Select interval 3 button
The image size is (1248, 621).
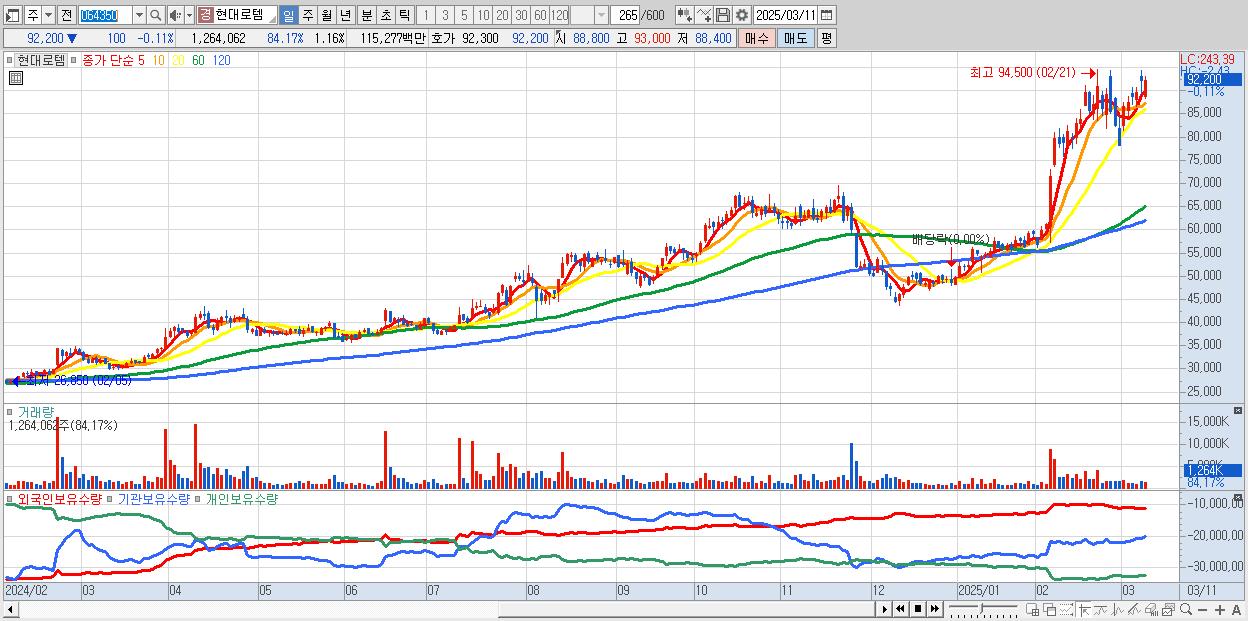pos(445,15)
